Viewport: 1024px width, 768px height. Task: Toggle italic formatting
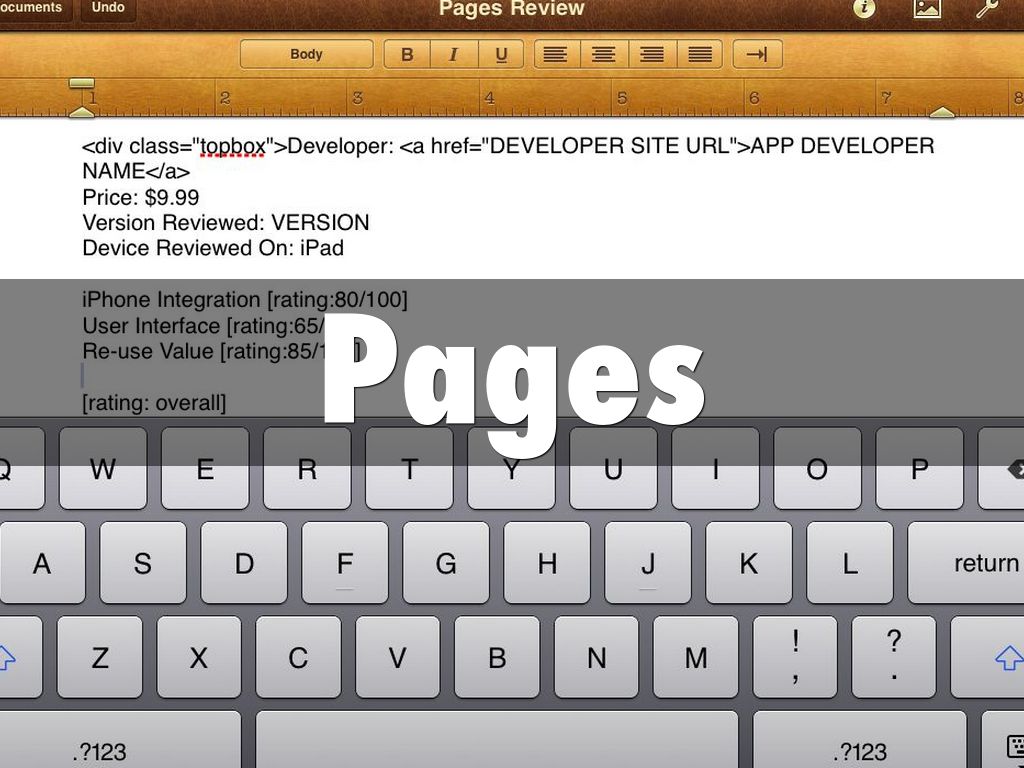(x=454, y=55)
